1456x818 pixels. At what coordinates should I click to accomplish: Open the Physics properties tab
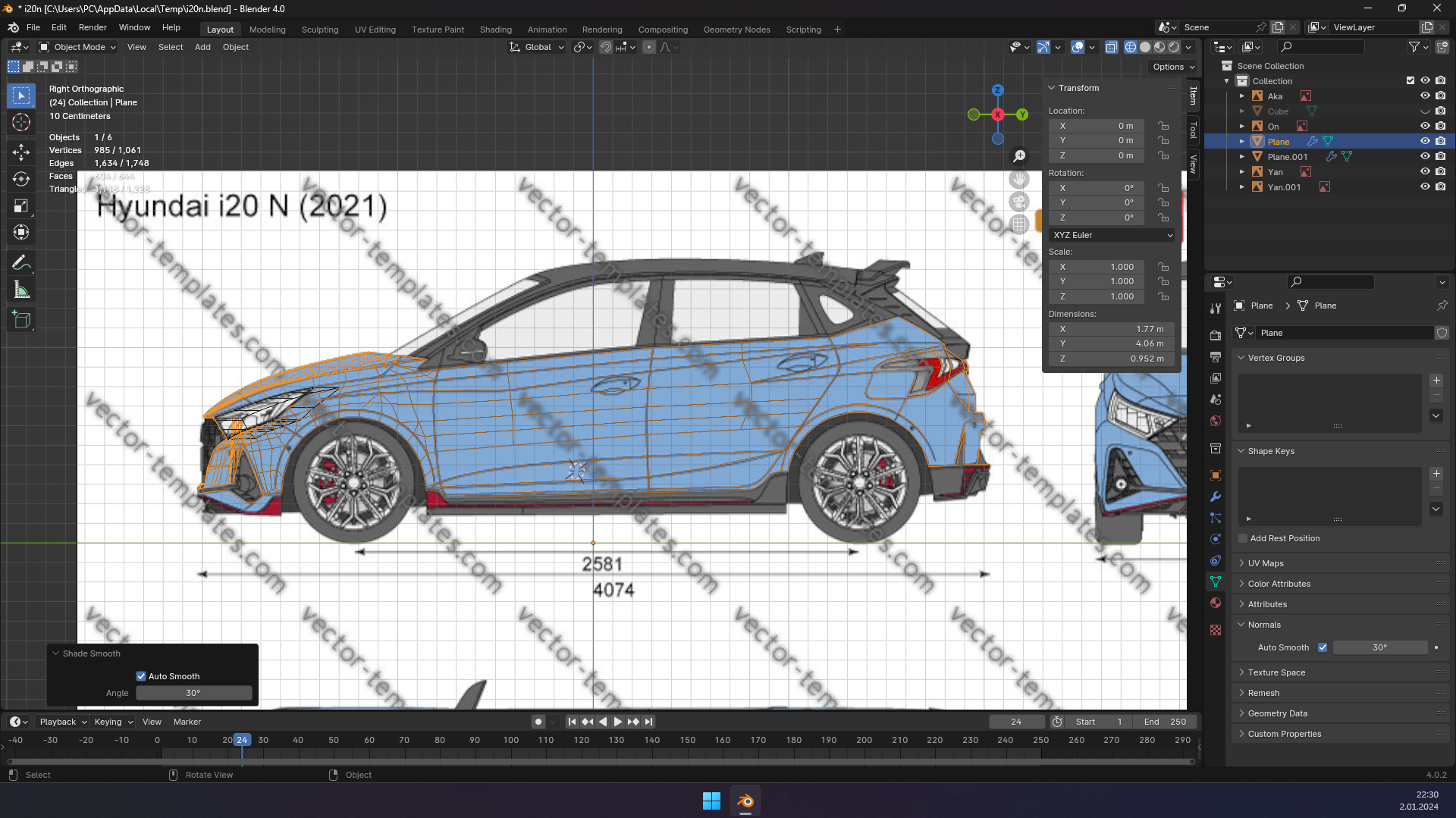pos(1216,539)
